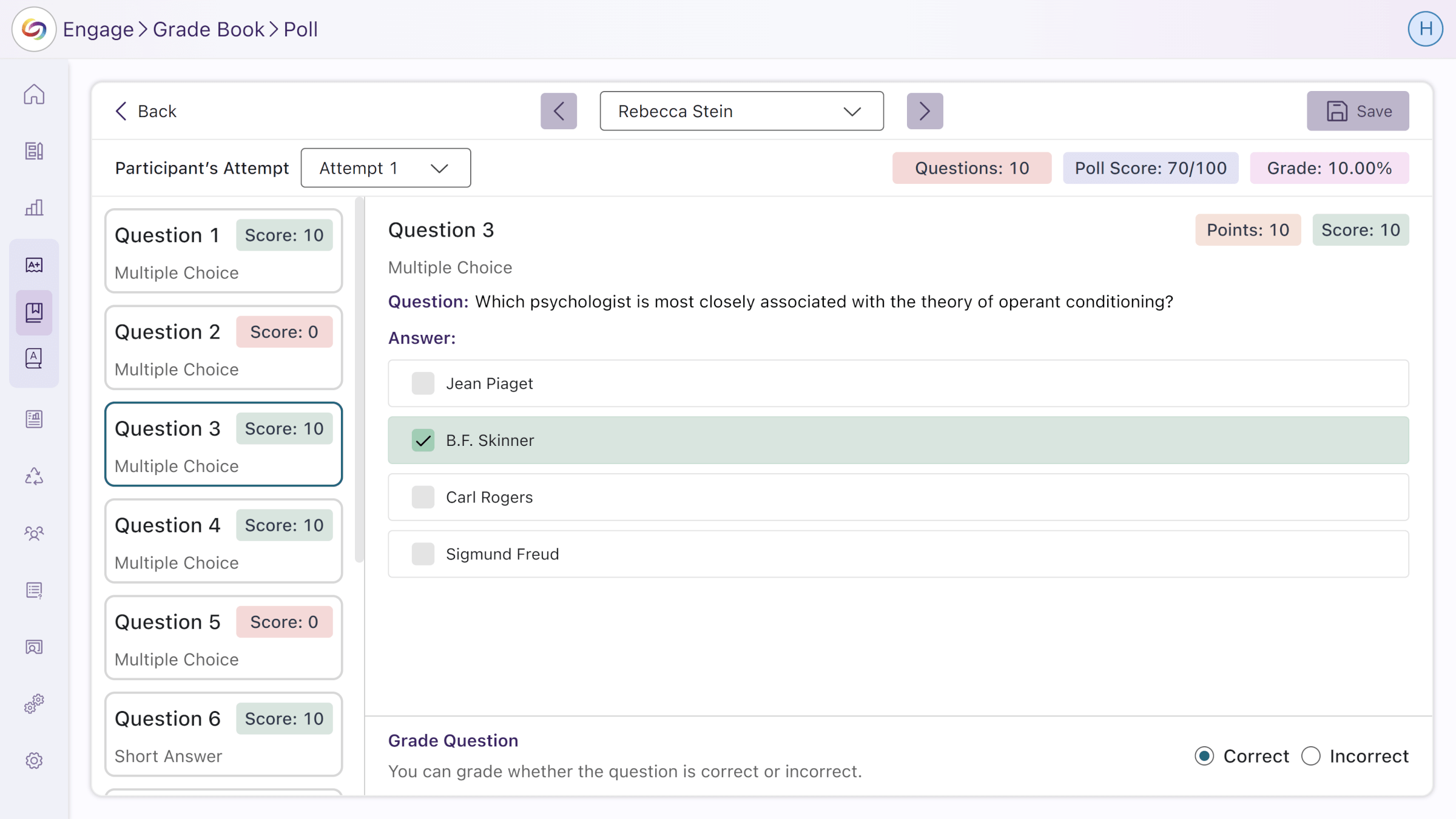Click the Score: 10 badge beside Points

tap(1361, 230)
